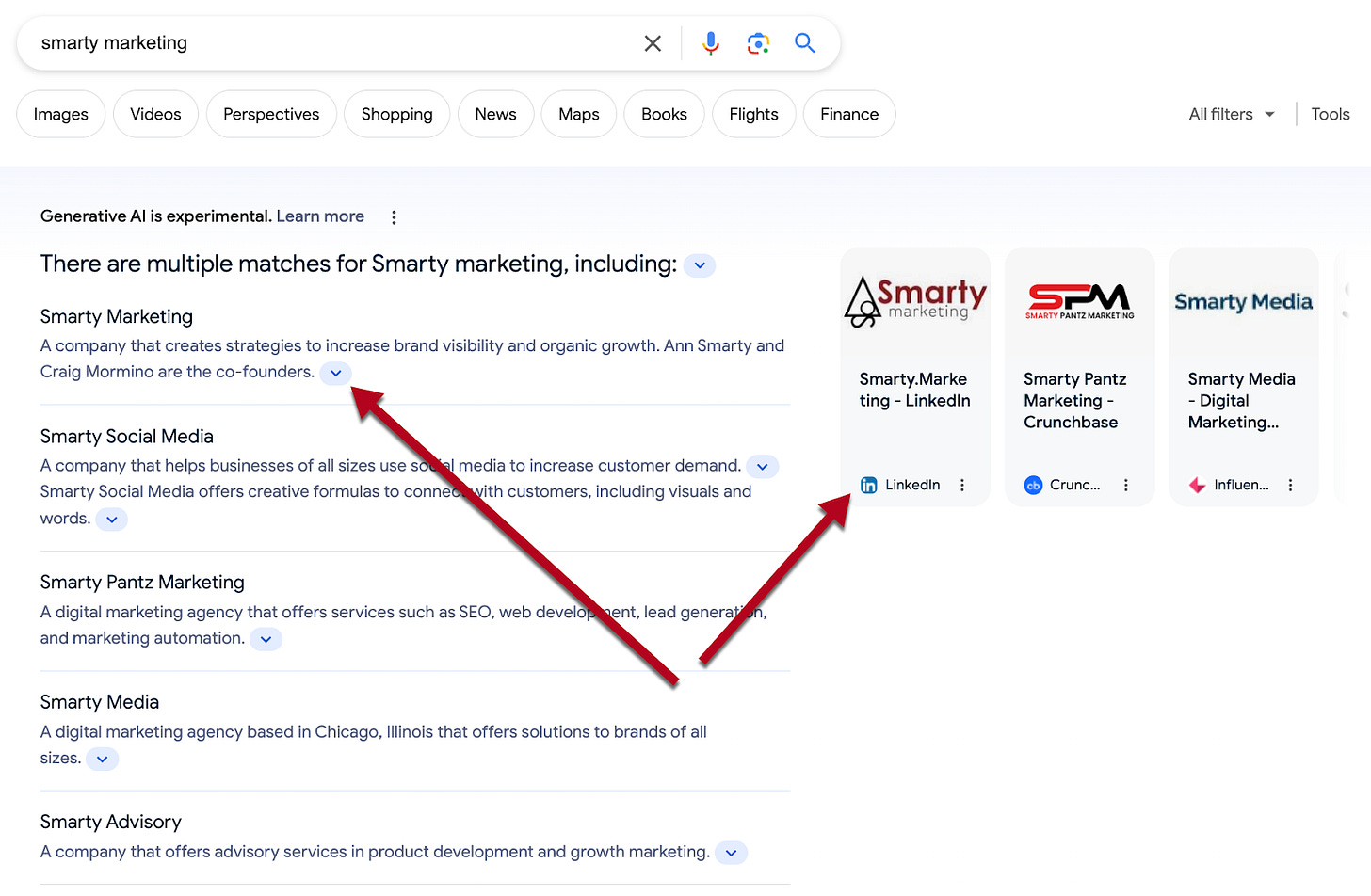Click the Smarty Social Media result heading
The height and width of the screenshot is (896, 1371).
[127, 437]
